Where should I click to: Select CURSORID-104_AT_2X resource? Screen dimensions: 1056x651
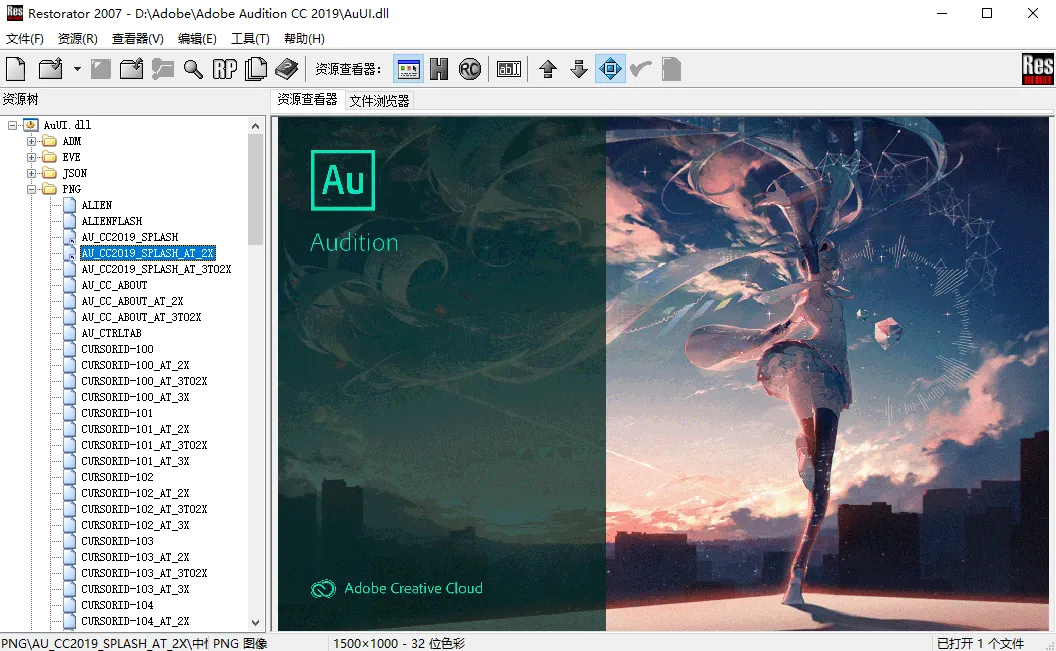click(135, 621)
